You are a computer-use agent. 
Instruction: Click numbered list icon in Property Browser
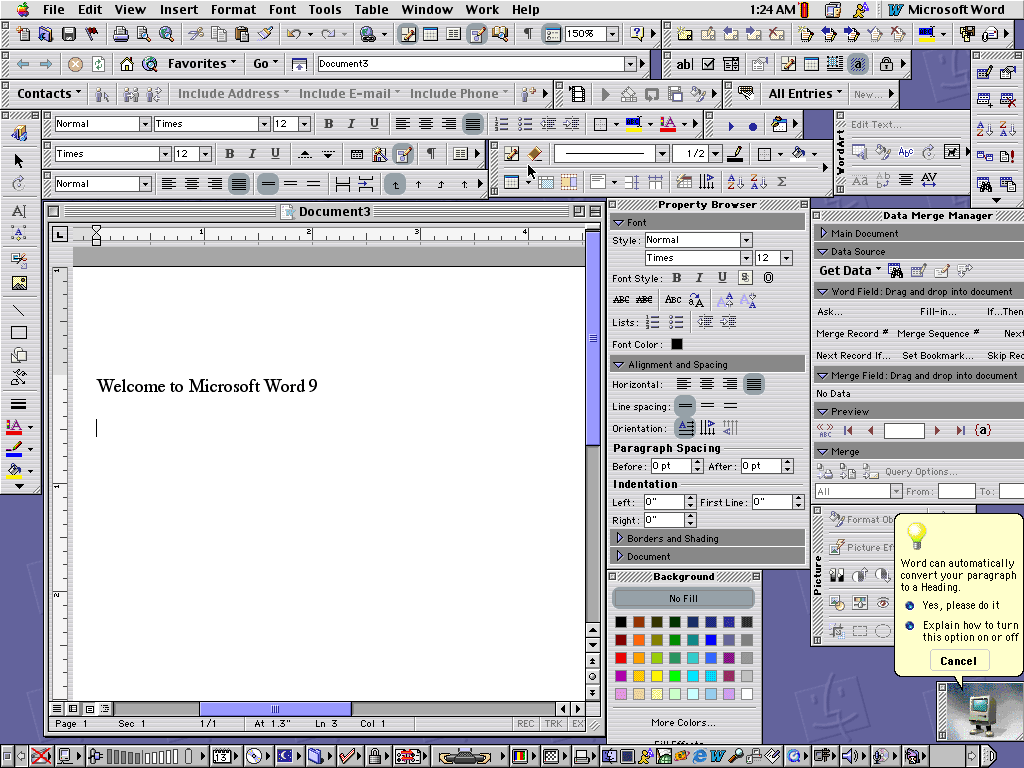coord(653,322)
